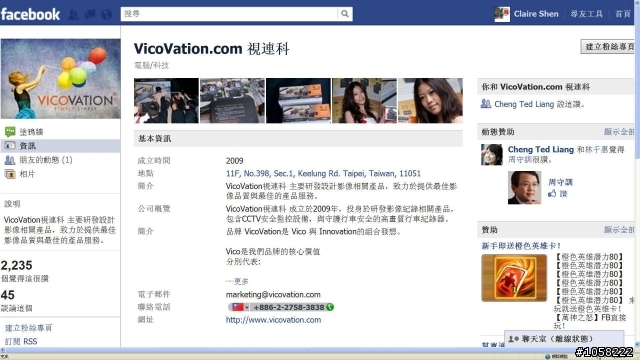This screenshot has width=640, height=360.
Task: Click 顯示全部 next to 動態贊助
Action: click(x=619, y=132)
